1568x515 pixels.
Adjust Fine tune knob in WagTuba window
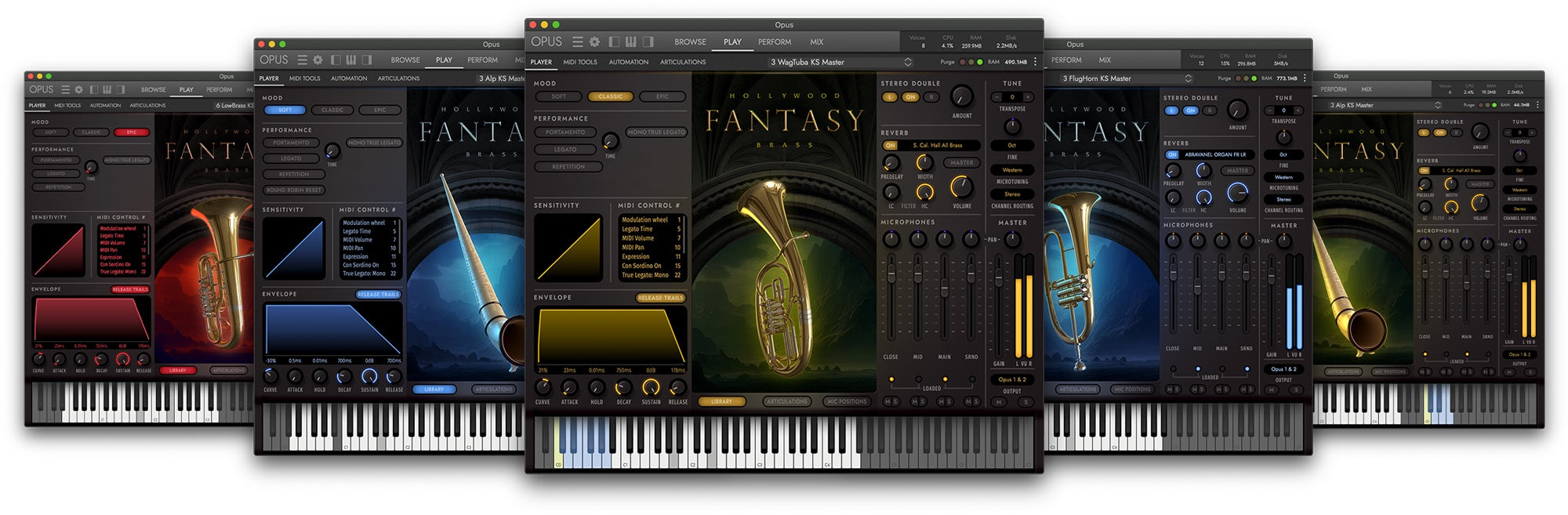click(x=1012, y=126)
